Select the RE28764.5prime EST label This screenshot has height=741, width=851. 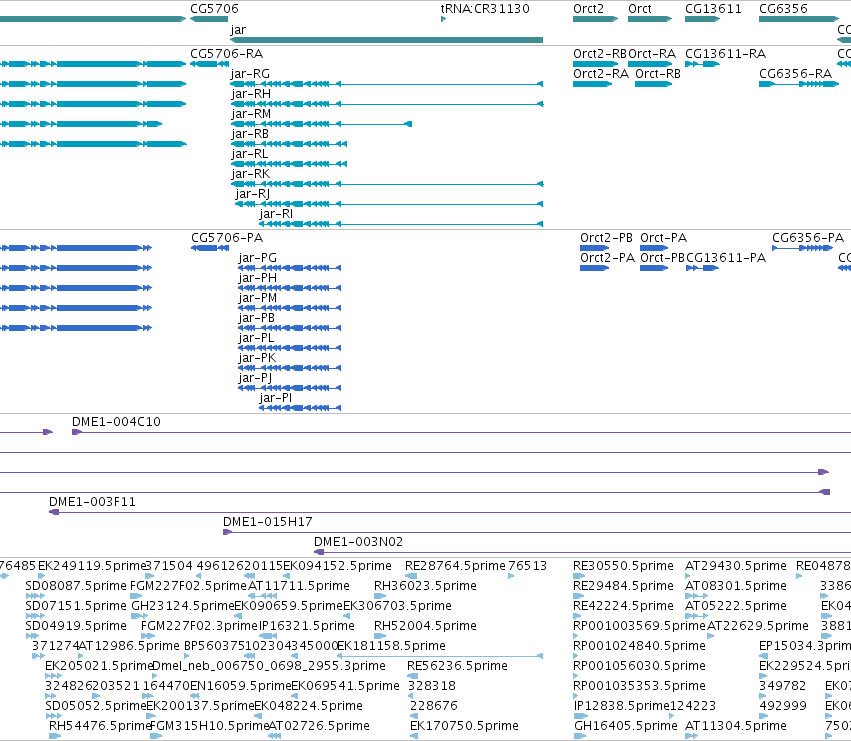[x=455, y=566]
